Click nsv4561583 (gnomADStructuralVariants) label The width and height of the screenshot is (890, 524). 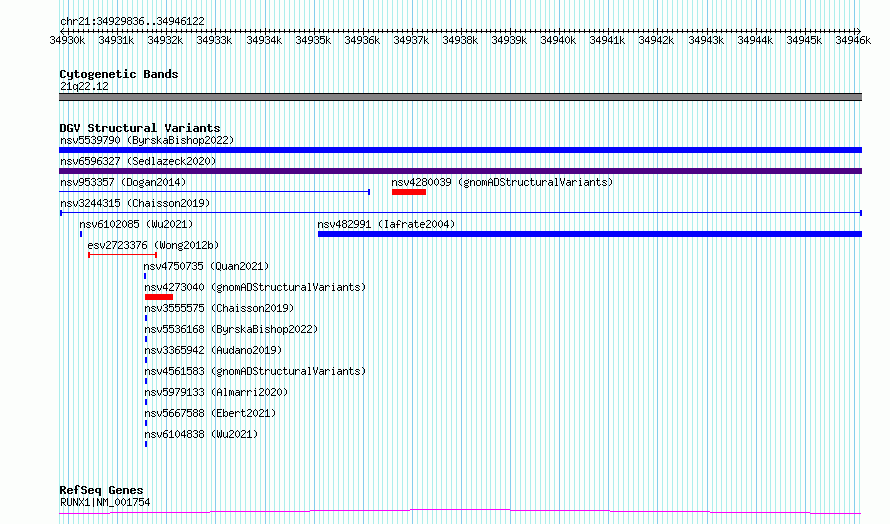point(255,371)
